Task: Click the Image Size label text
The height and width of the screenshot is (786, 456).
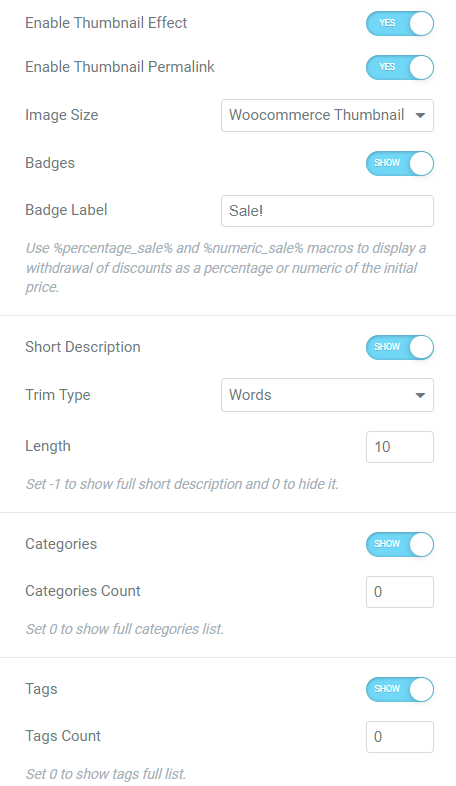Action: pyautogui.click(x=62, y=115)
